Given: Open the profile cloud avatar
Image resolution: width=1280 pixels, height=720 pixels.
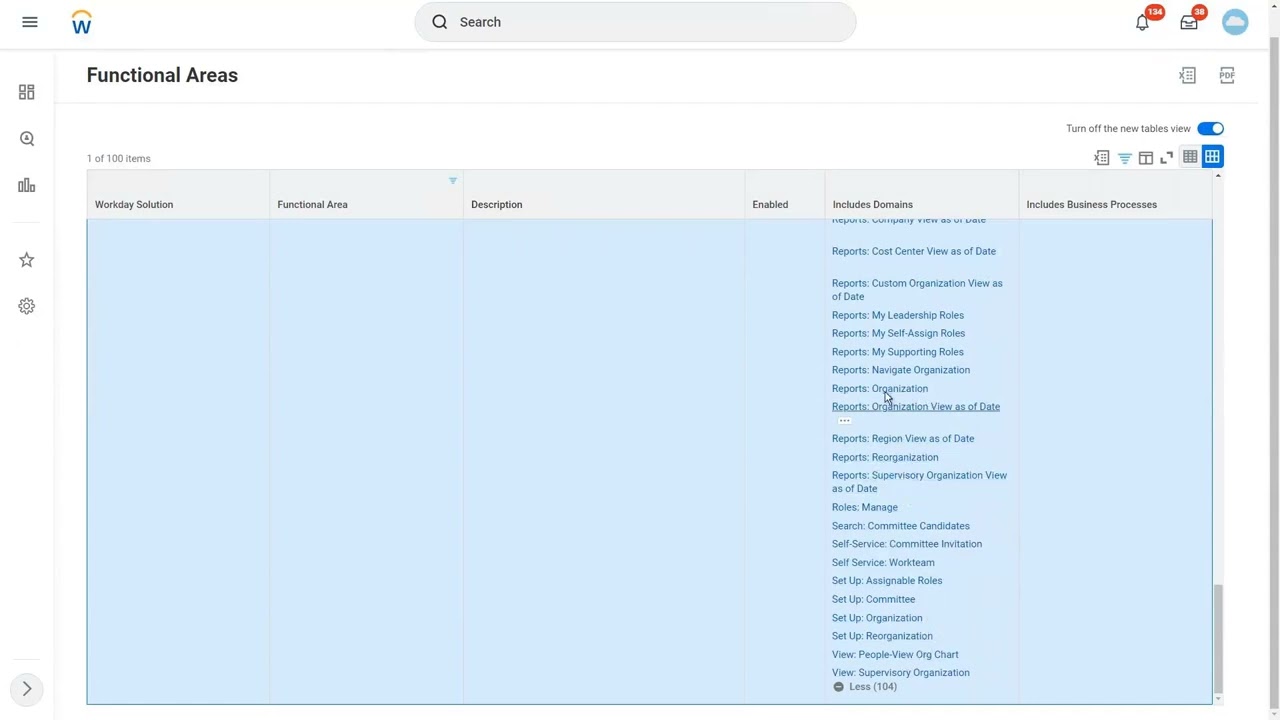Looking at the screenshot, I should [x=1235, y=22].
